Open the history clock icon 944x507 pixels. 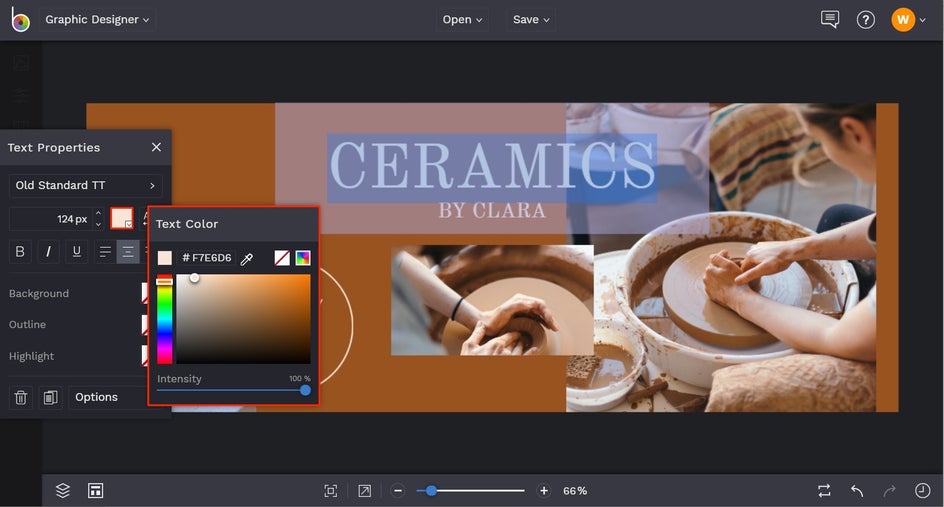tap(922, 490)
